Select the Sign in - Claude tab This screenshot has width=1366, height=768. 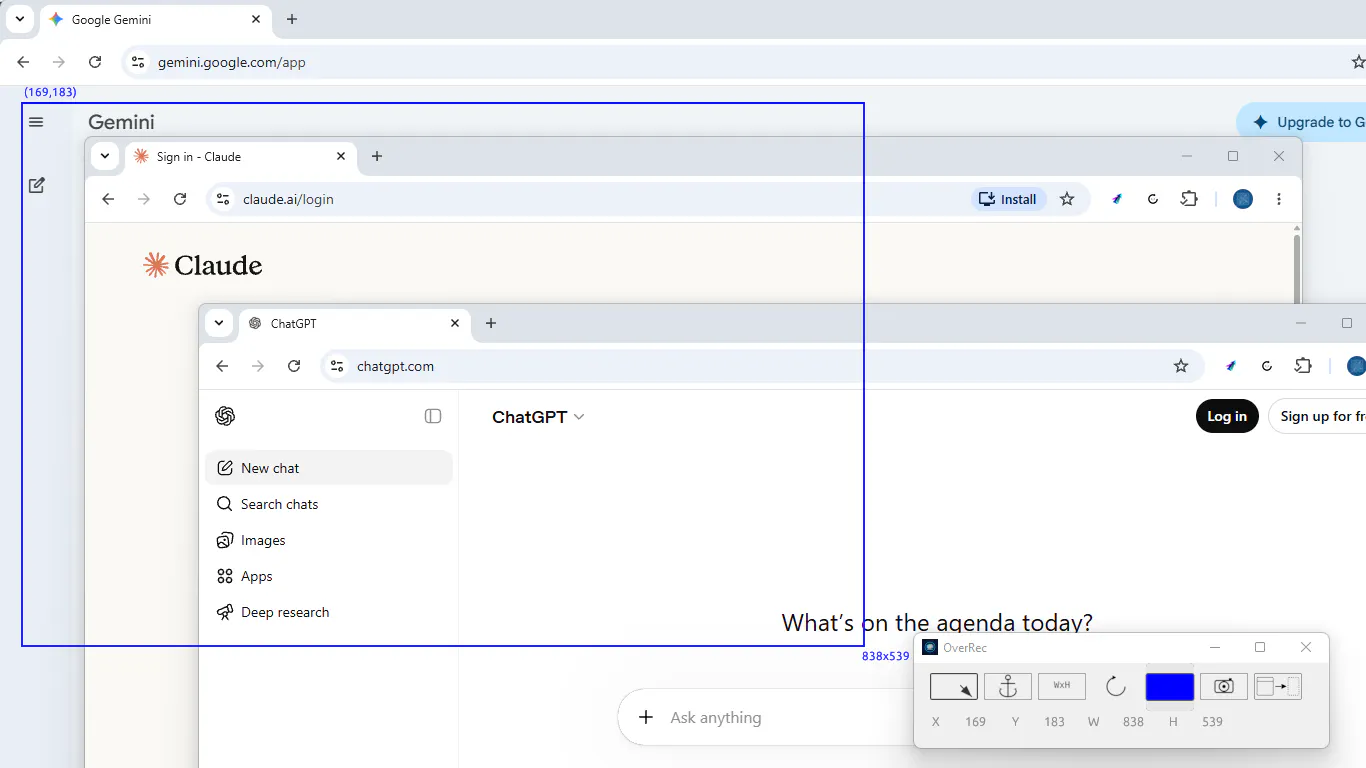point(240,157)
